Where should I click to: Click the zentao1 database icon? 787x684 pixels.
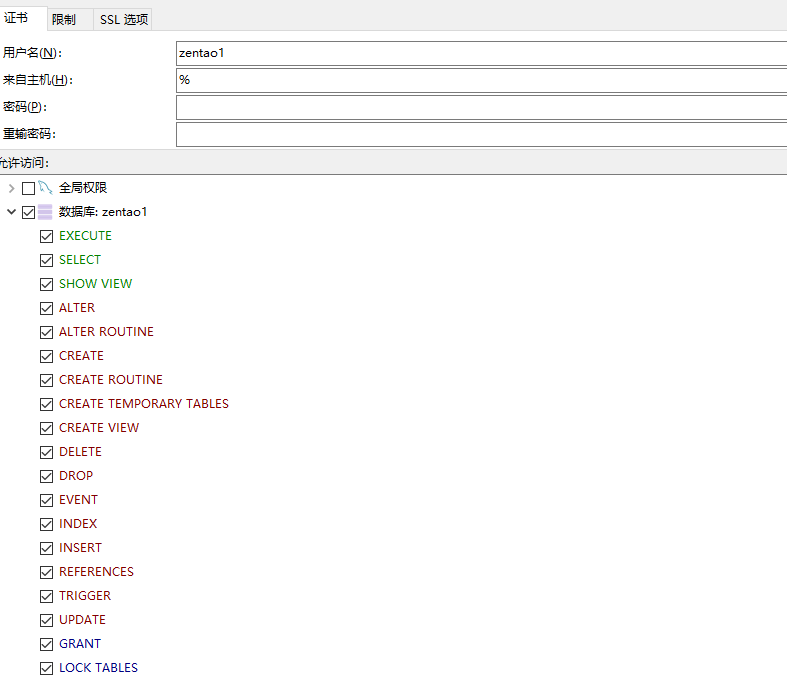tap(45, 212)
